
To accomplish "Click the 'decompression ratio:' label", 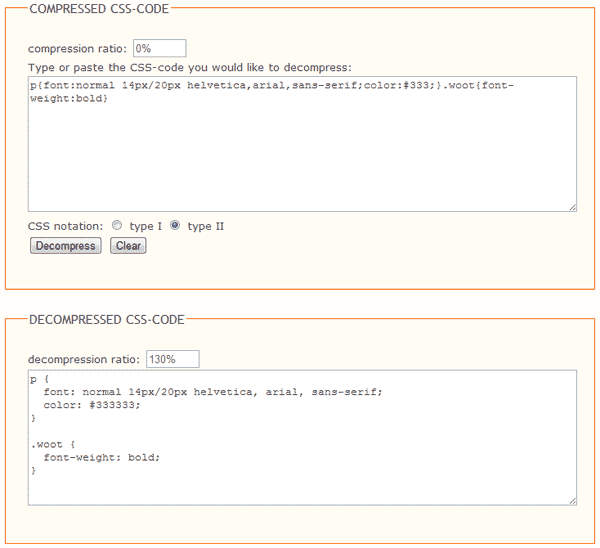I will [x=84, y=359].
